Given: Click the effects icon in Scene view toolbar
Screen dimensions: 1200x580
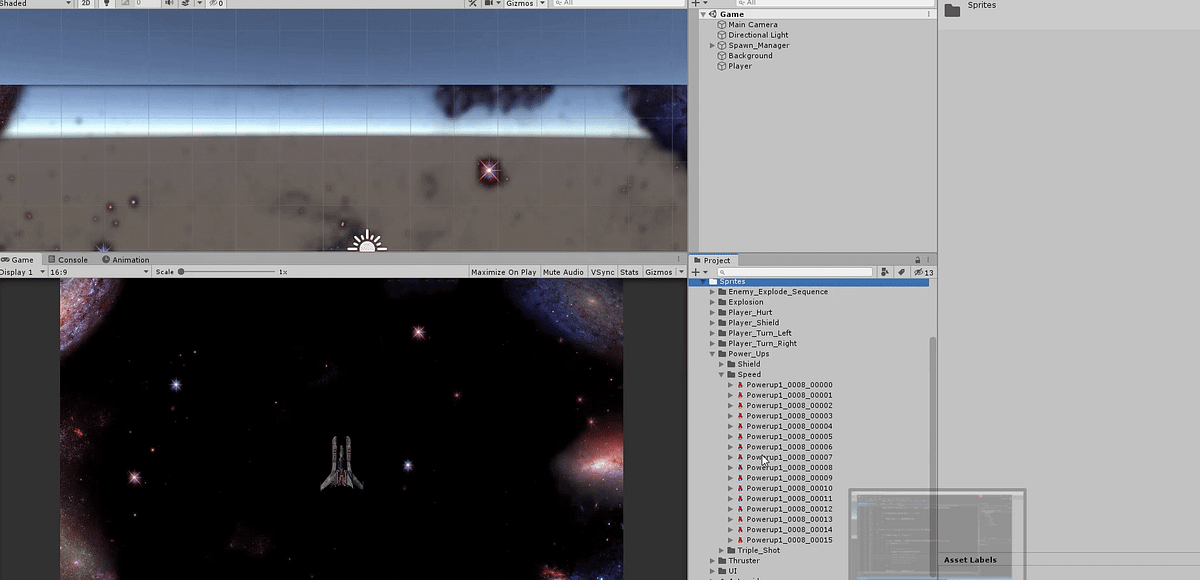Looking at the screenshot, I should (185, 3).
